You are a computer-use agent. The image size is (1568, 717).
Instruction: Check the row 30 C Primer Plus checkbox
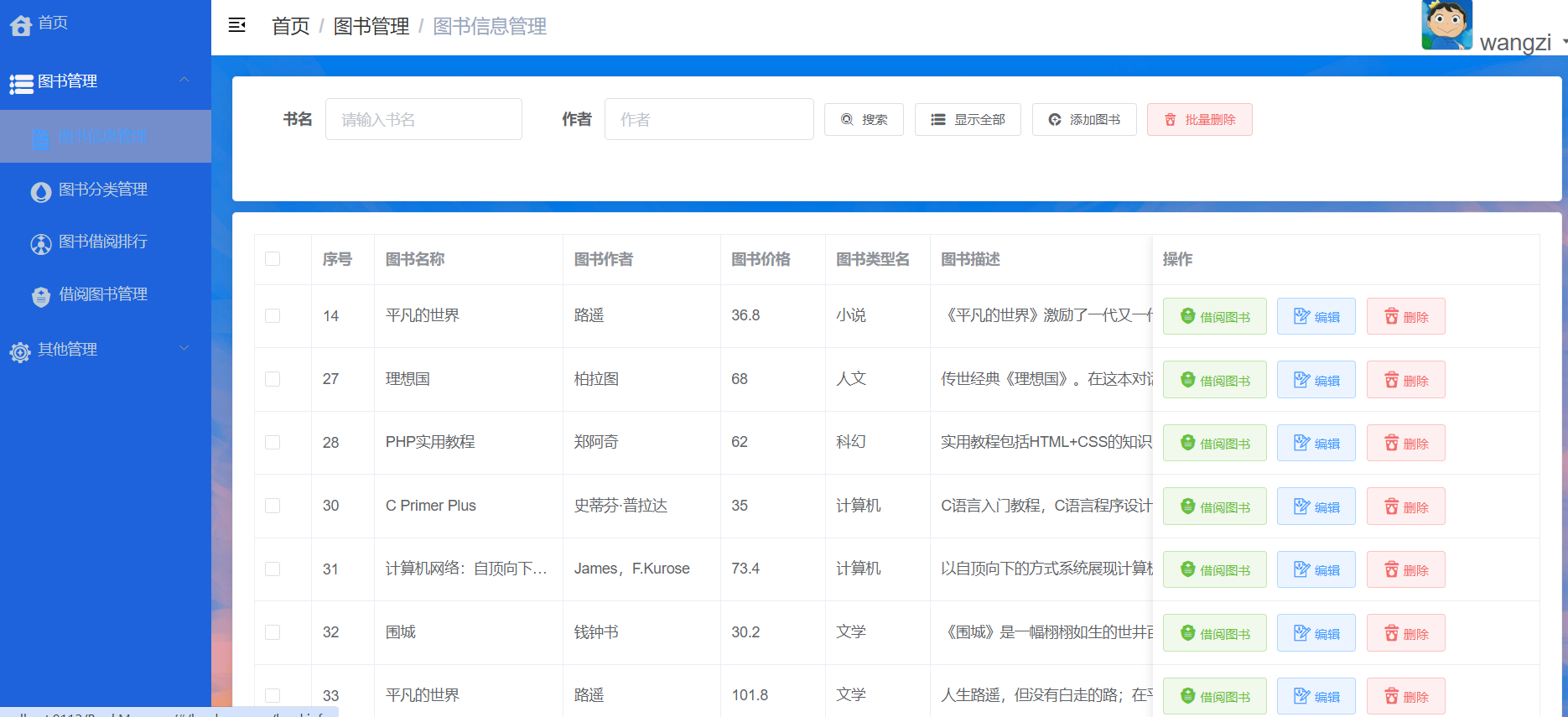coord(273,506)
